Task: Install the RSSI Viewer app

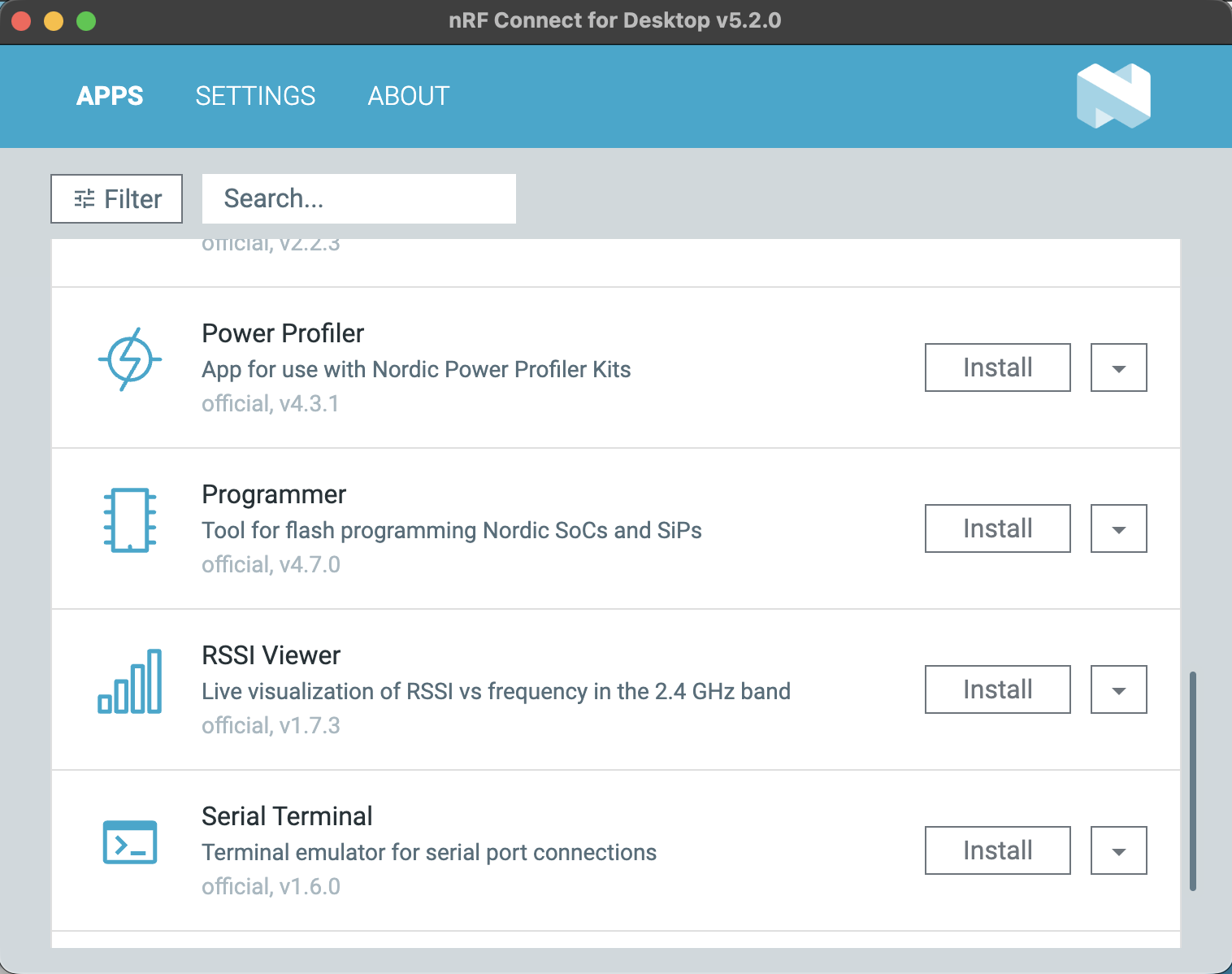Action: [998, 689]
